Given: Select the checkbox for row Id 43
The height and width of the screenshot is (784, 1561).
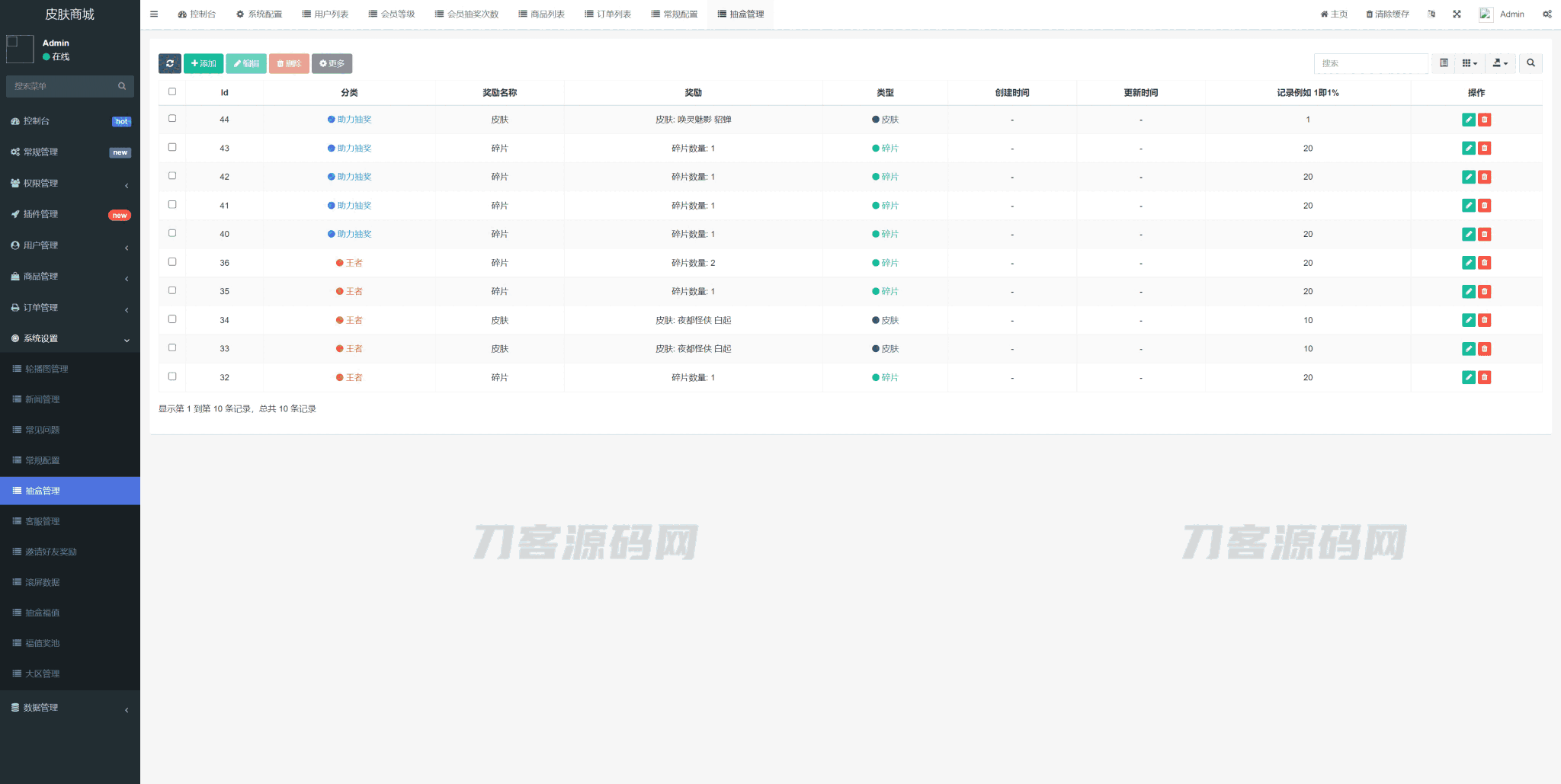Looking at the screenshot, I should pos(172,147).
